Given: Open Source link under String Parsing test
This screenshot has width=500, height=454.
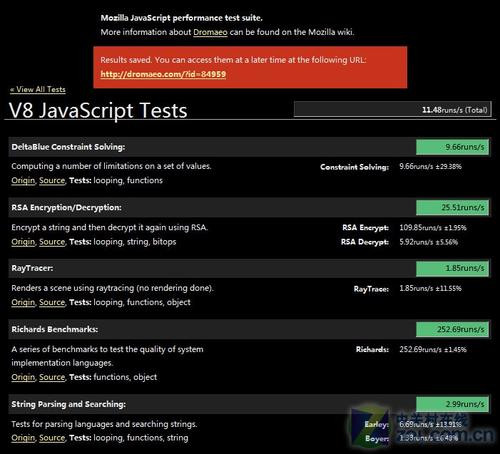Looking at the screenshot, I should [52, 438].
